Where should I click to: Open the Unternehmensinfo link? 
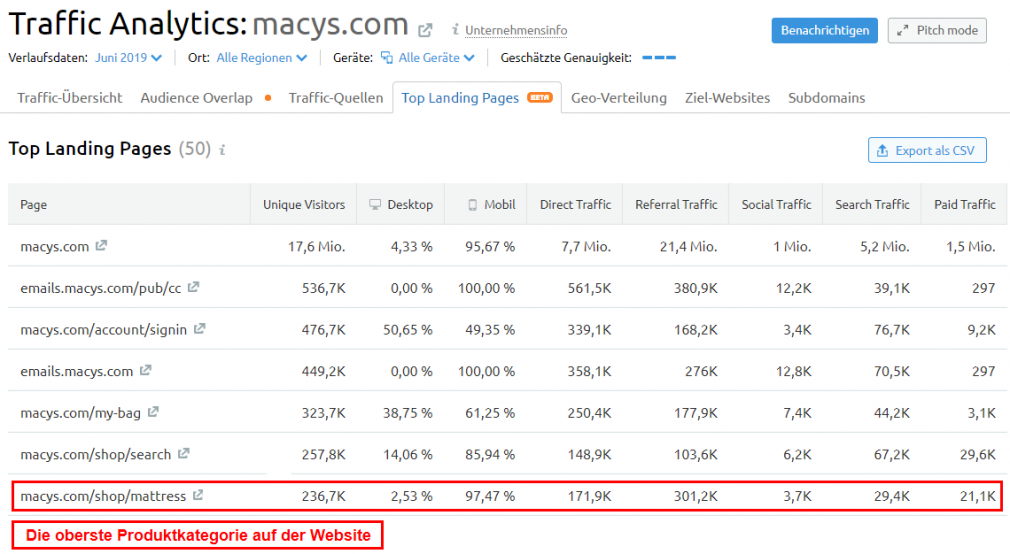coord(516,30)
